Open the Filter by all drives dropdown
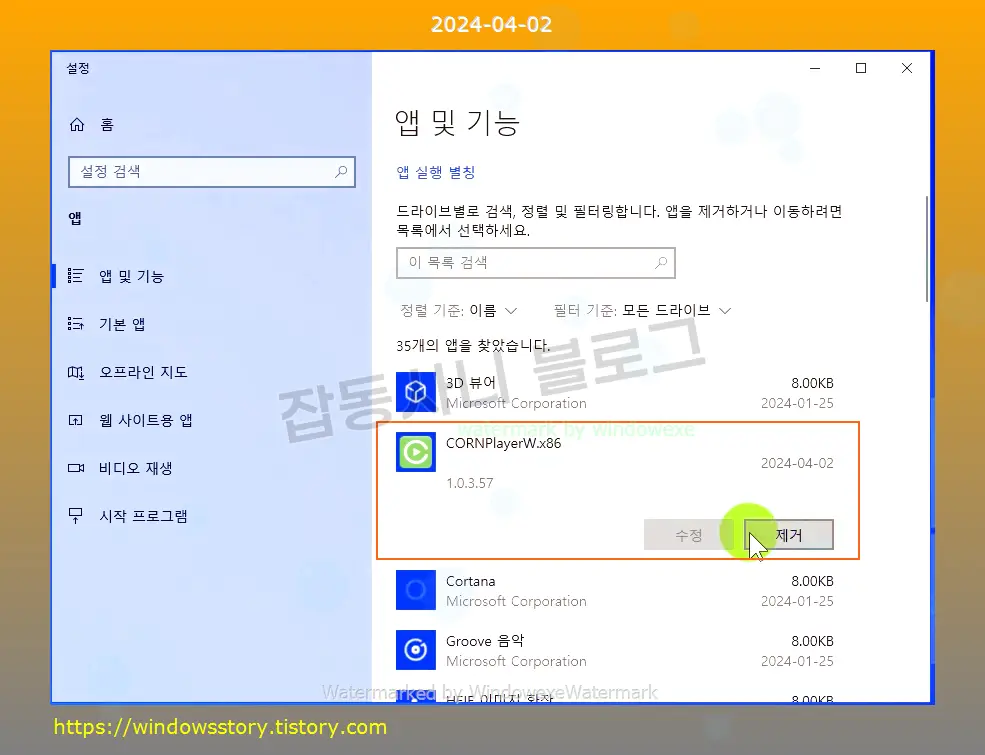 click(642, 310)
